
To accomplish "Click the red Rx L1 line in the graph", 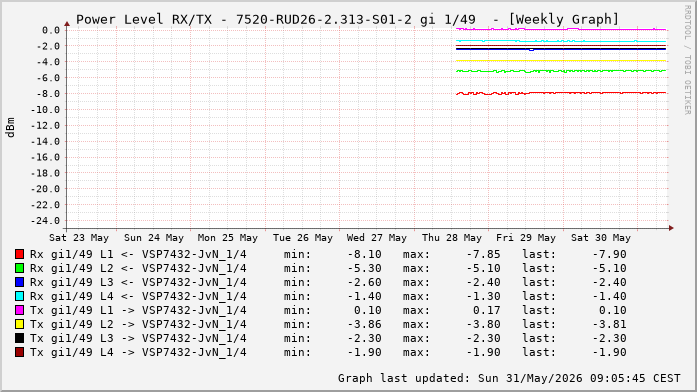I will 561,93.
